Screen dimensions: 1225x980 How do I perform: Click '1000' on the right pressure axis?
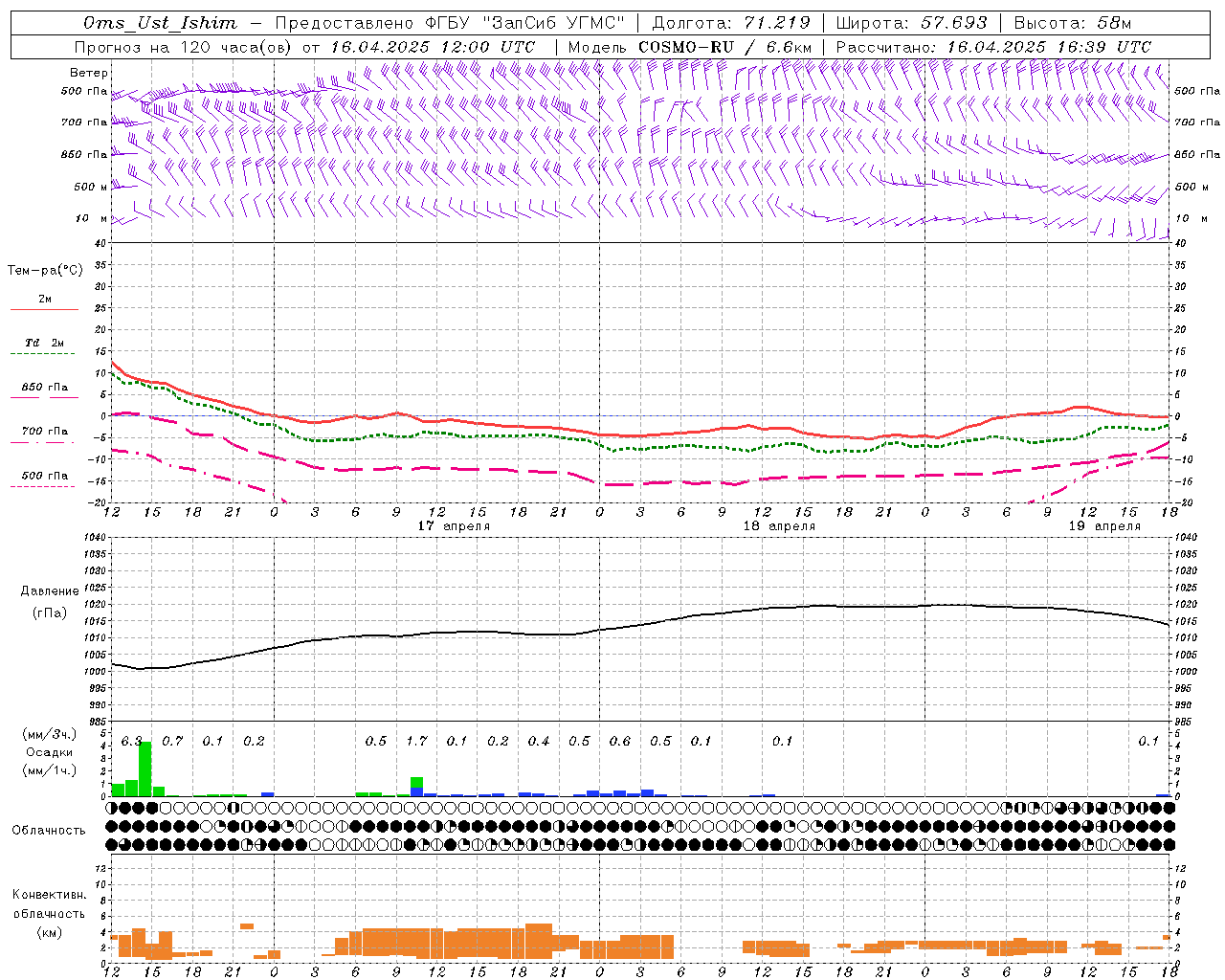click(1188, 672)
